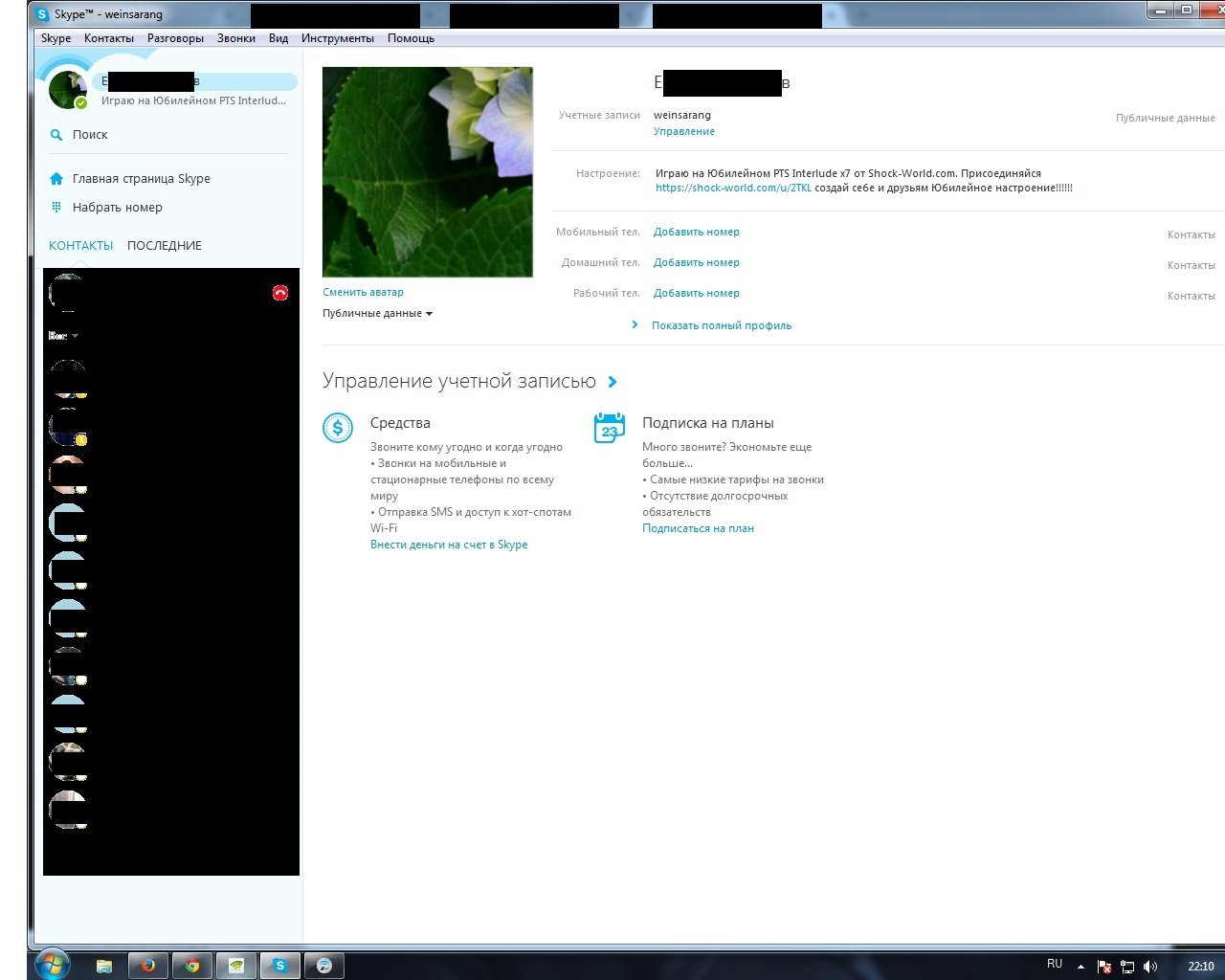Click the arrow before Показать полный профиль
The image size is (1225, 980).
pos(635,324)
